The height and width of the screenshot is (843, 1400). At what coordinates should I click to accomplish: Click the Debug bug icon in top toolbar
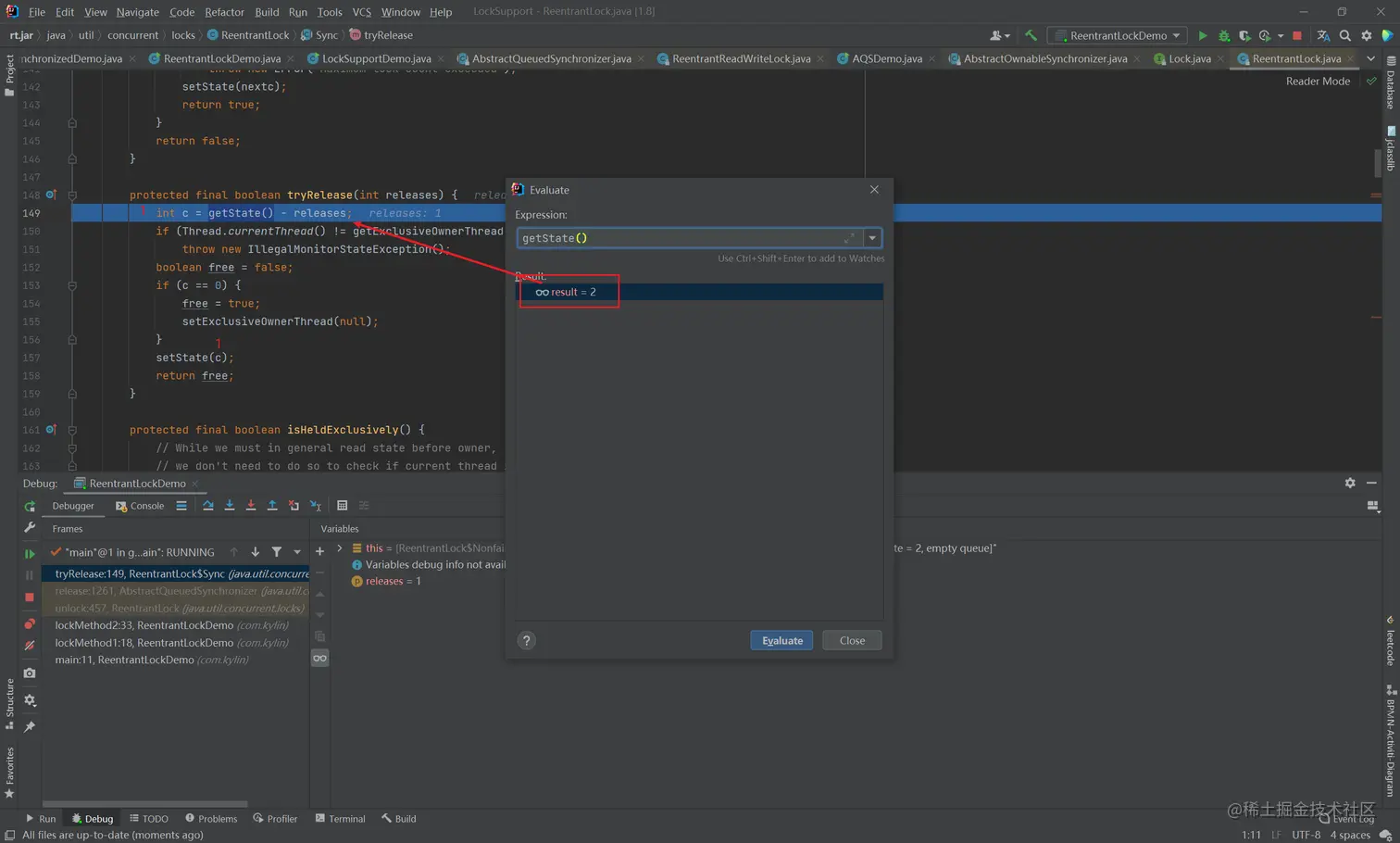1224,35
